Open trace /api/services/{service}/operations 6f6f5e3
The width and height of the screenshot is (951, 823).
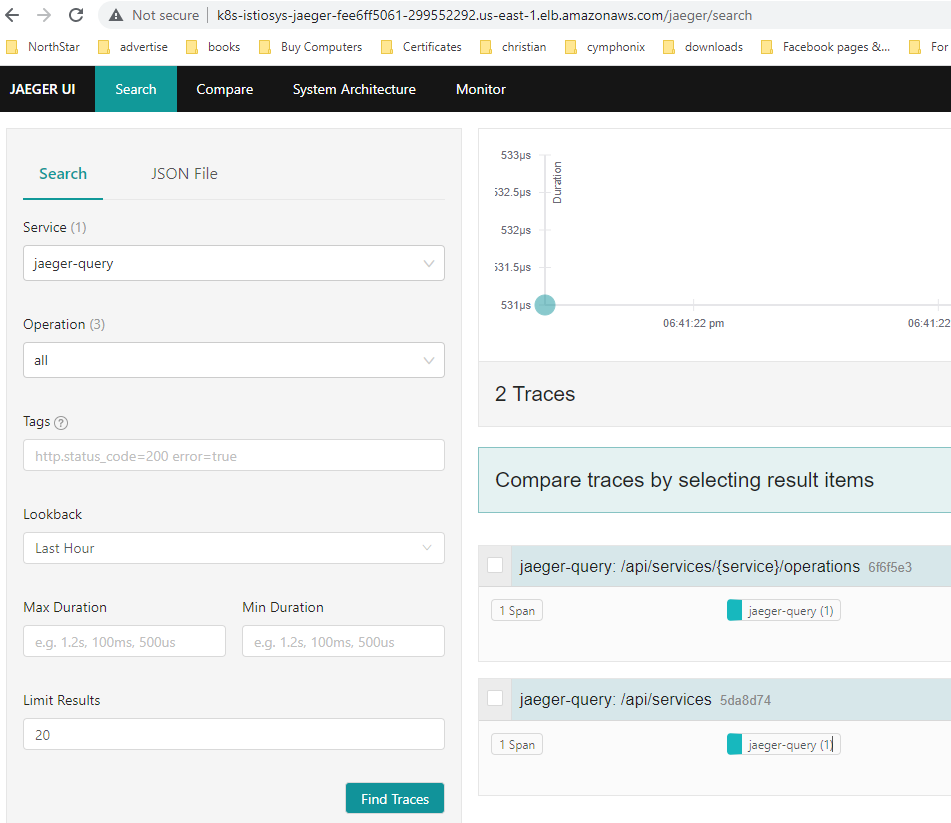pos(716,566)
